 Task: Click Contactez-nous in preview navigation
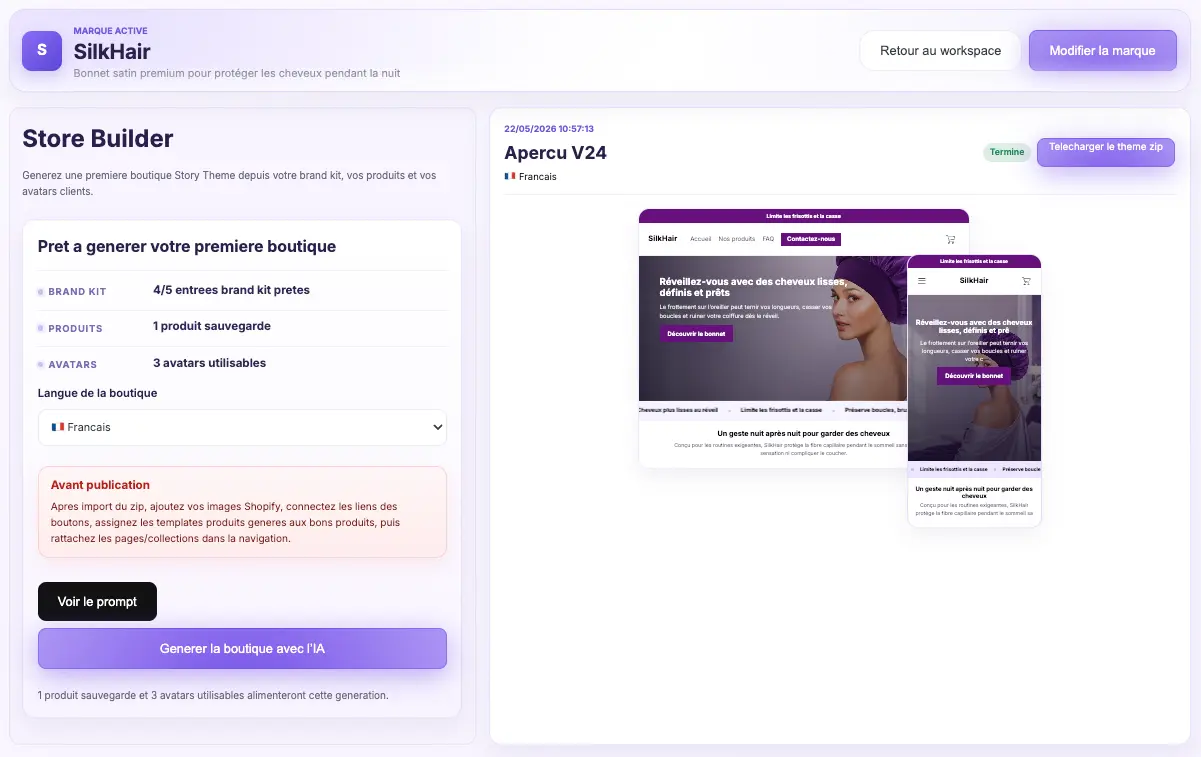pyautogui.click(x=811, y=239)
